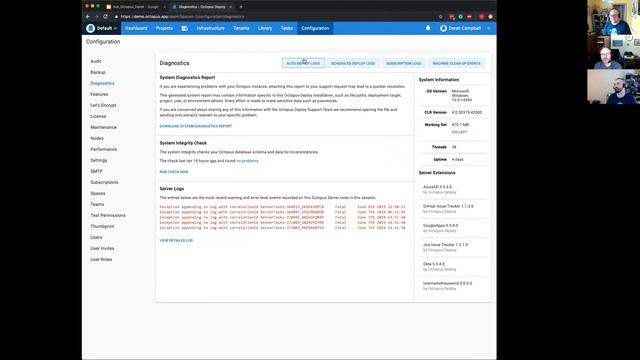Screen dimensions: 640x360
Task: Click Scheduled Deploy Logs button
Action: 353,63
